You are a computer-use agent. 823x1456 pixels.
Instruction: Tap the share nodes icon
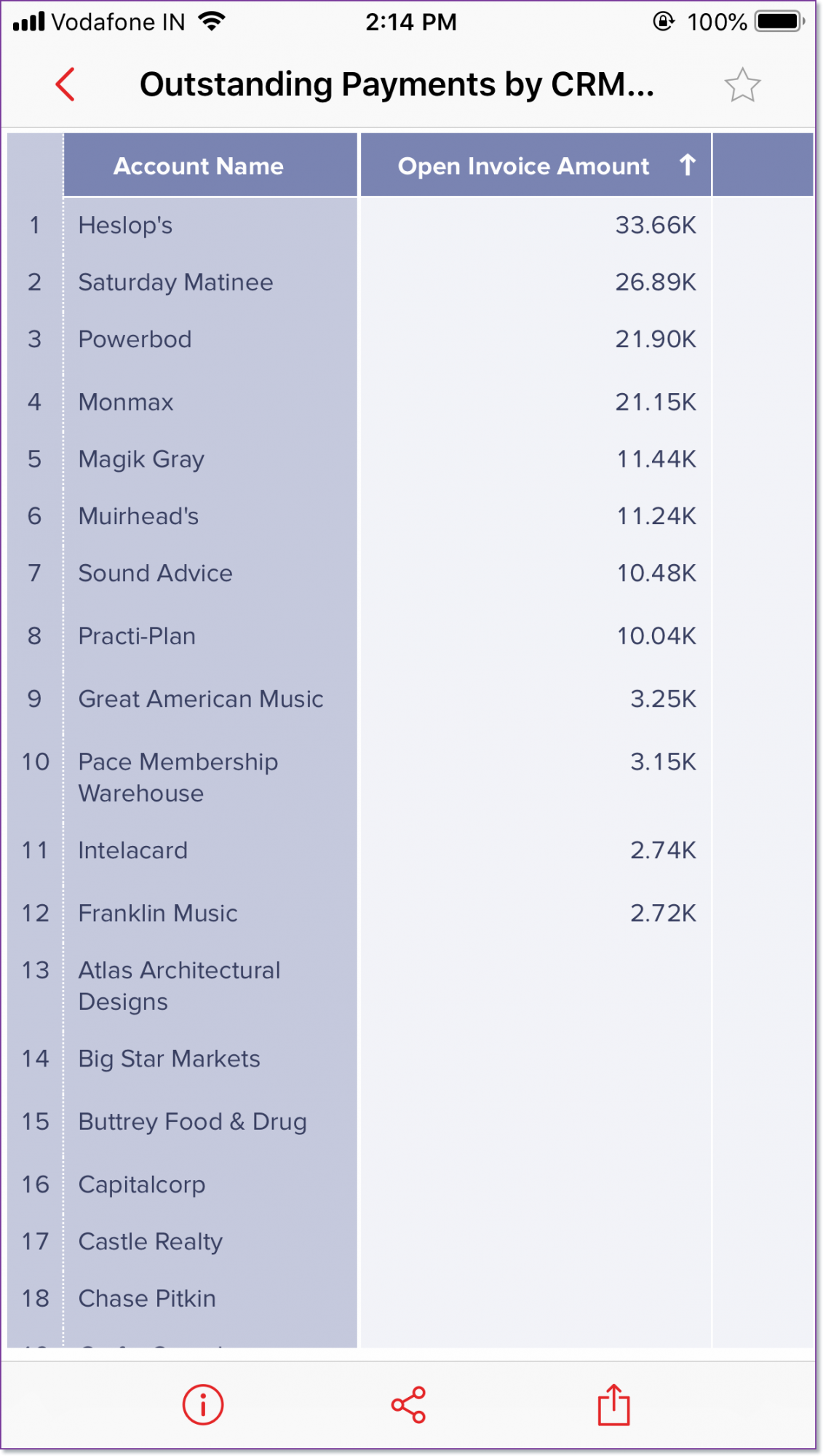coord(408,1404)
